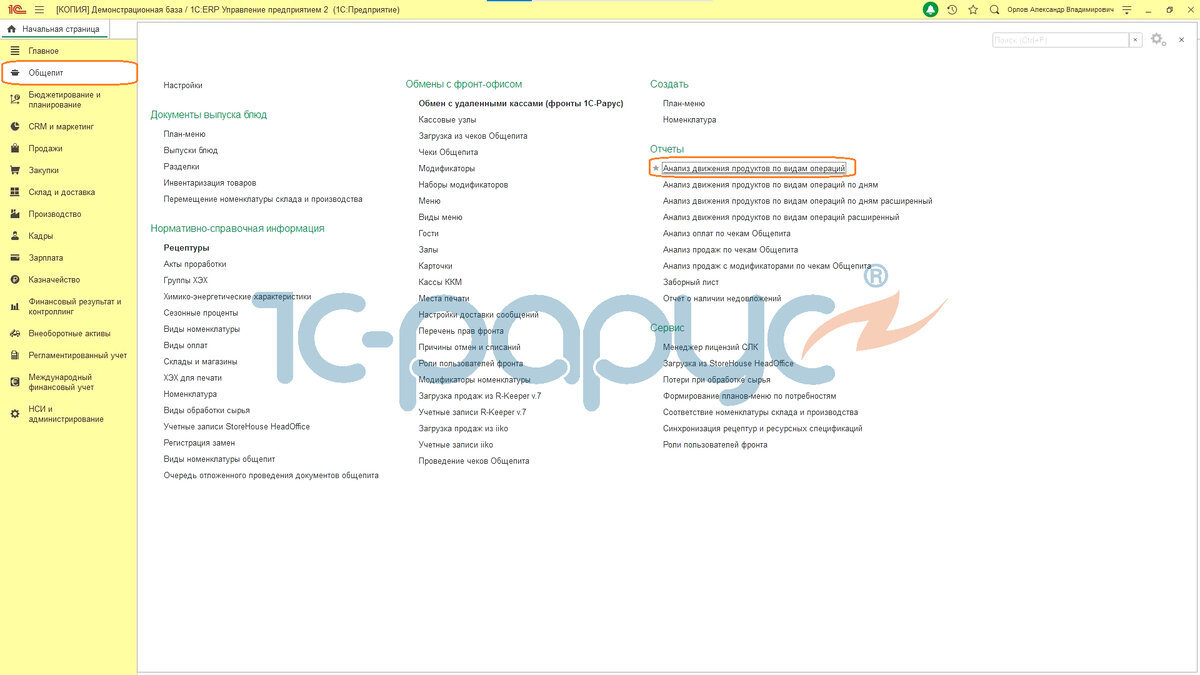
Task: Open the history clock icon
Action: (952, 9)
